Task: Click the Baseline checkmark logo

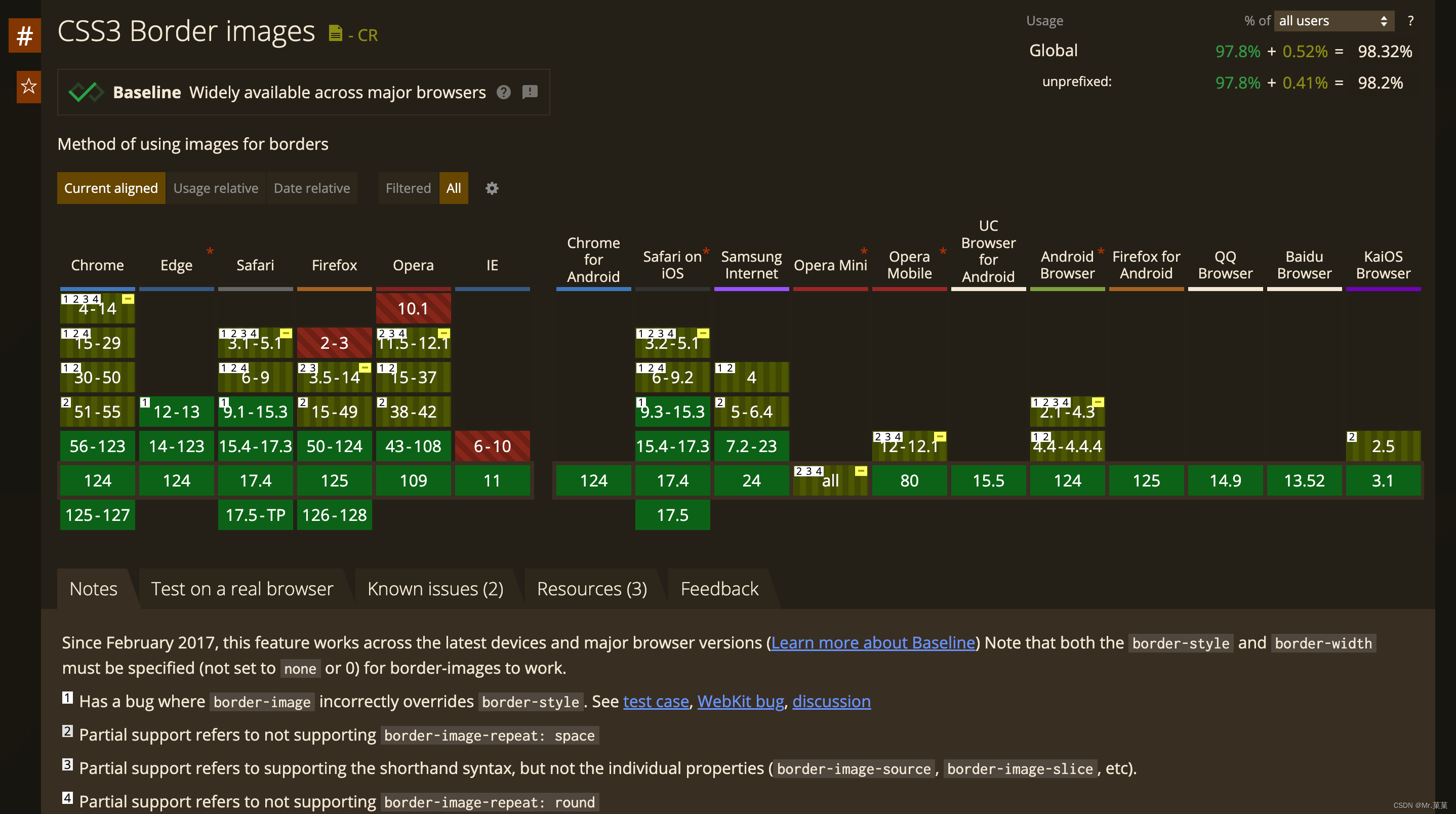Action: coord(86,92)
